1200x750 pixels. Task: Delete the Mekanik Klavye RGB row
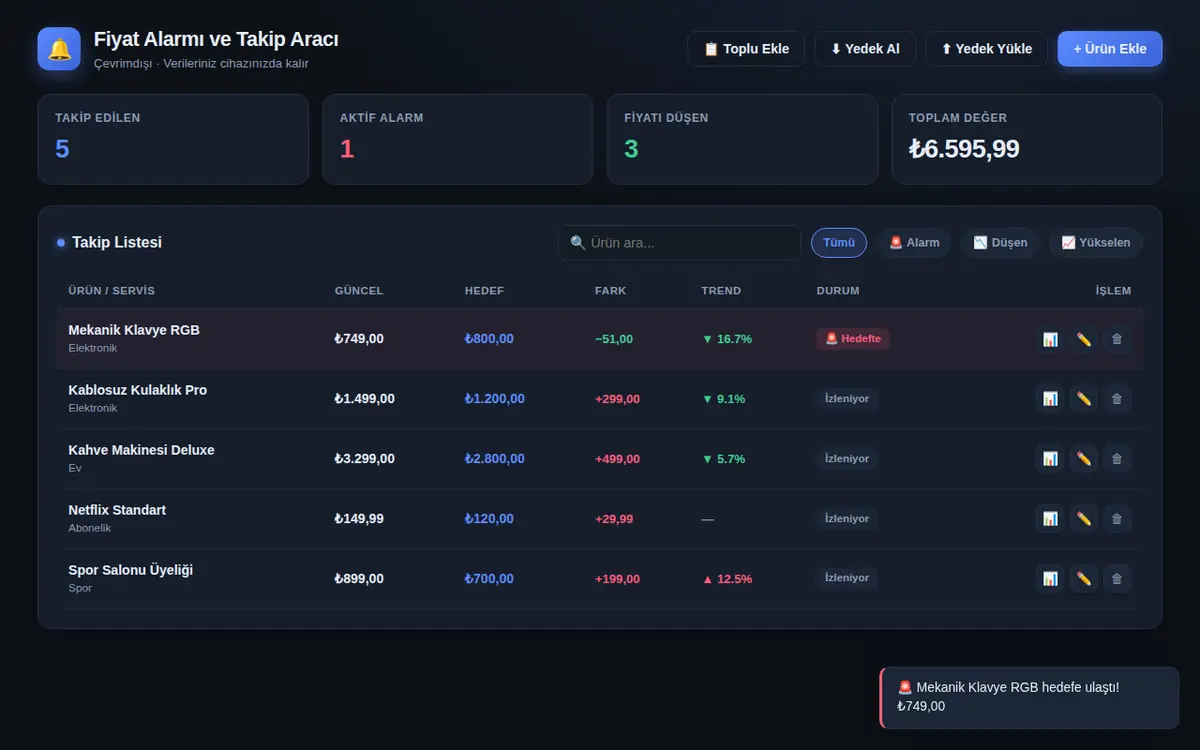click(1117, 339)
